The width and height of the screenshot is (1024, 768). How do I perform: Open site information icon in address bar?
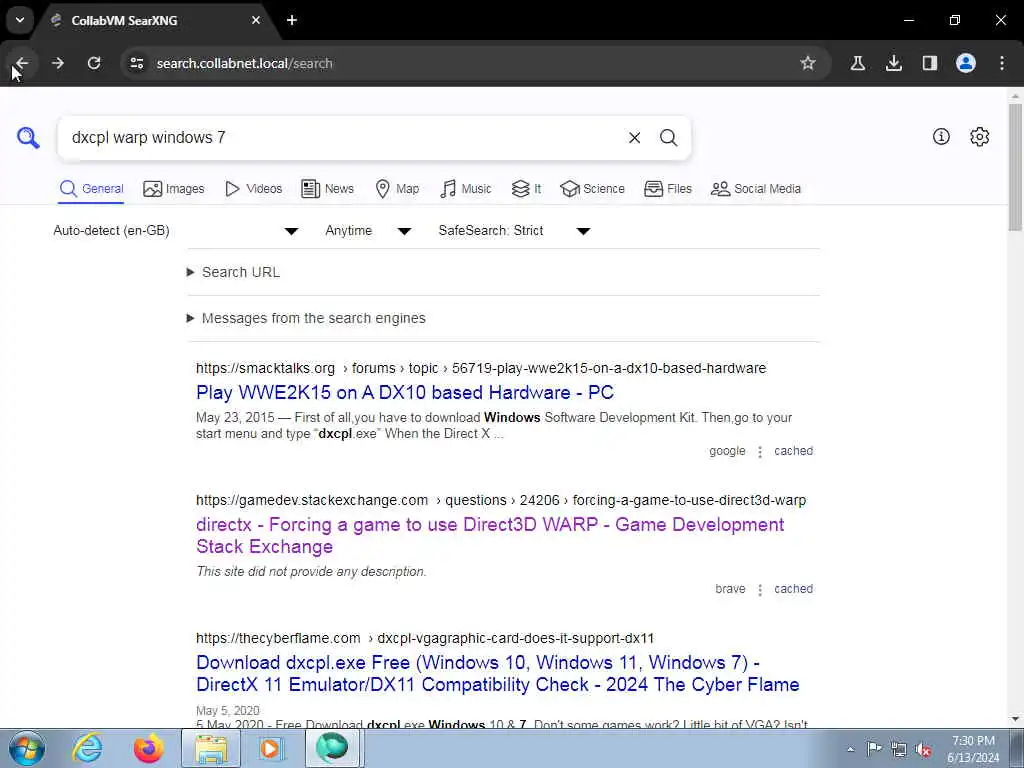[x=136, y=63]
